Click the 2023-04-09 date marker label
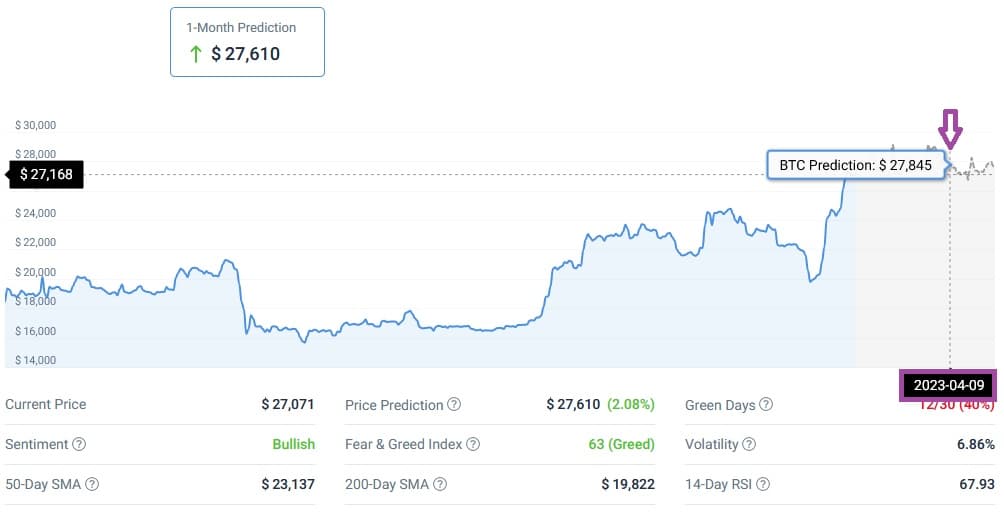Viewport: 1004px width, 512px height. (948, 385)
